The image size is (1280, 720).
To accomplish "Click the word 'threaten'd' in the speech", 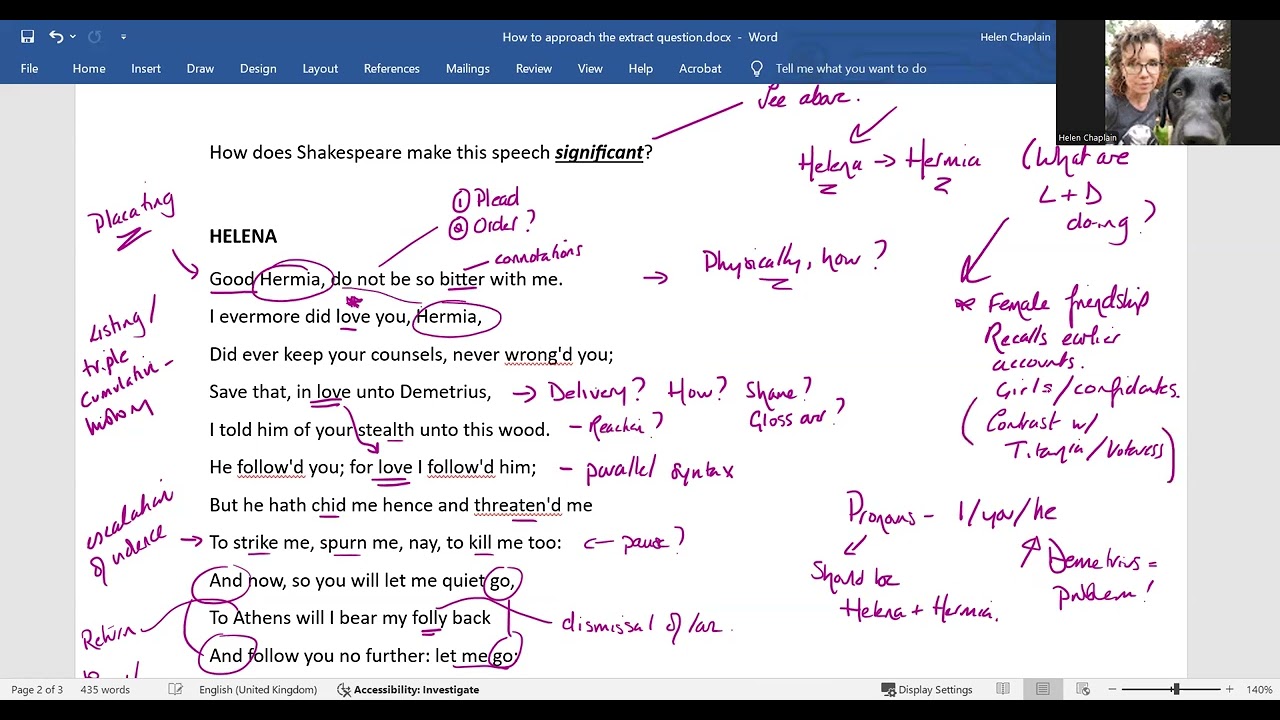I will coord(518,505).
